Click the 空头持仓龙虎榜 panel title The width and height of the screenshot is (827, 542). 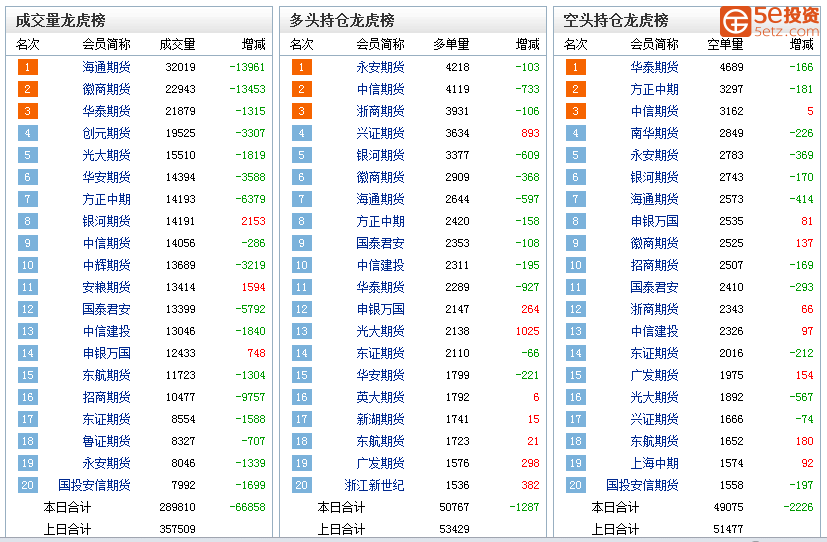[616, 21]
